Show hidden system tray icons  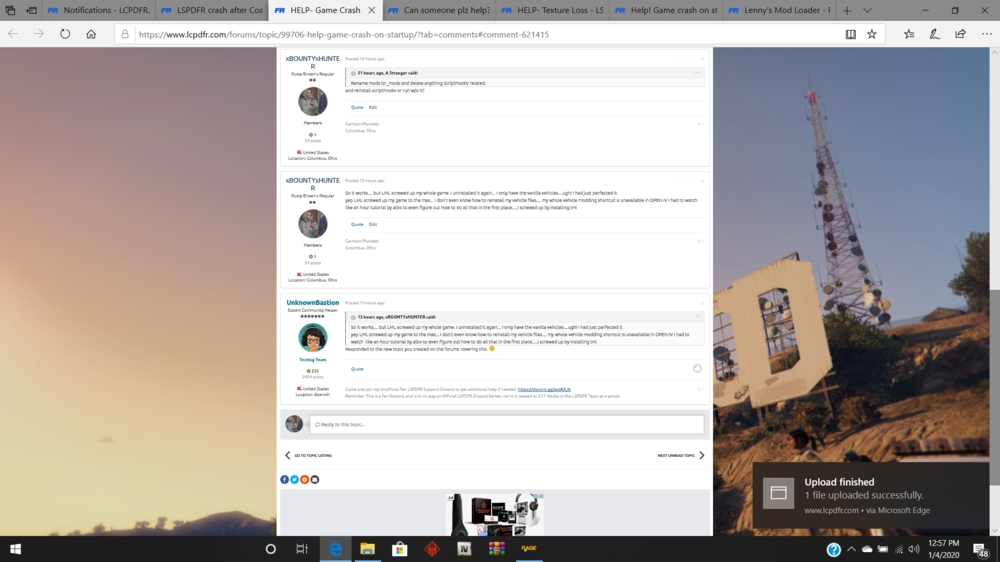(851, 549)
